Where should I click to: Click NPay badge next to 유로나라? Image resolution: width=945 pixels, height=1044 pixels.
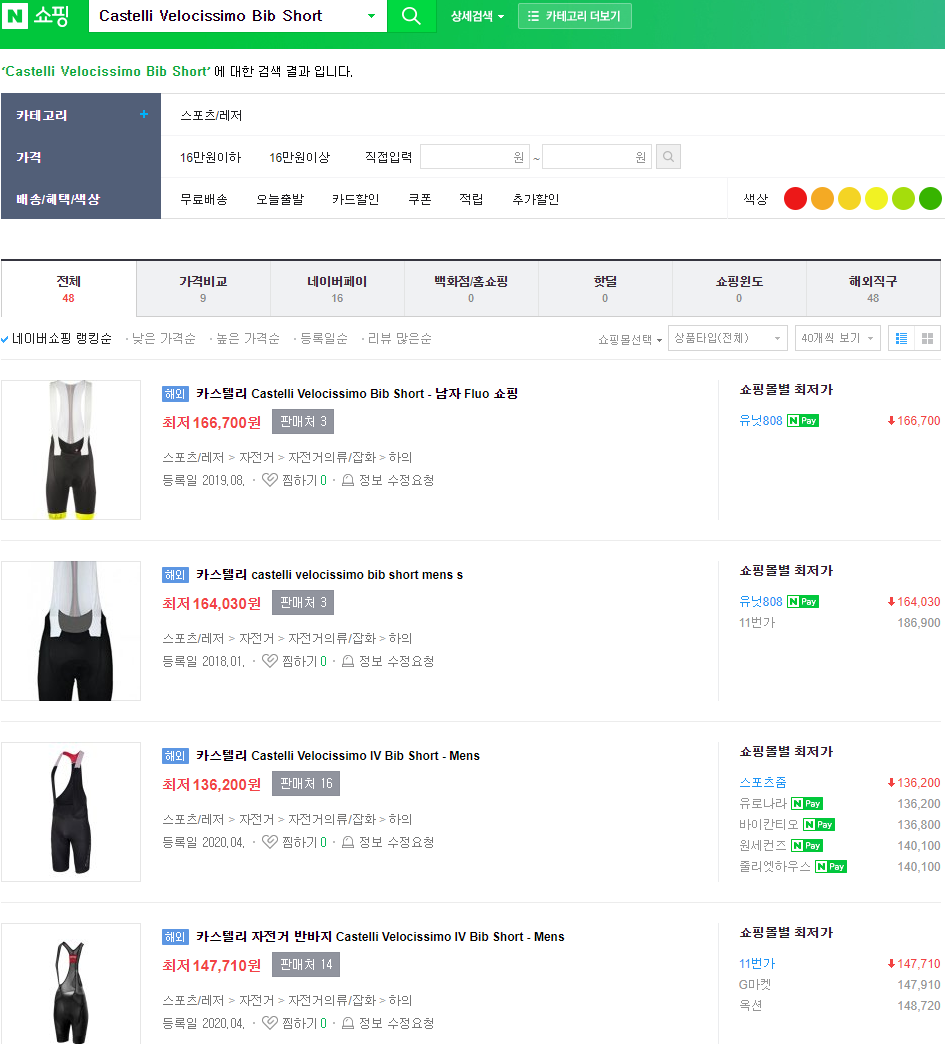pyautogui.click(x=807, y=804)
